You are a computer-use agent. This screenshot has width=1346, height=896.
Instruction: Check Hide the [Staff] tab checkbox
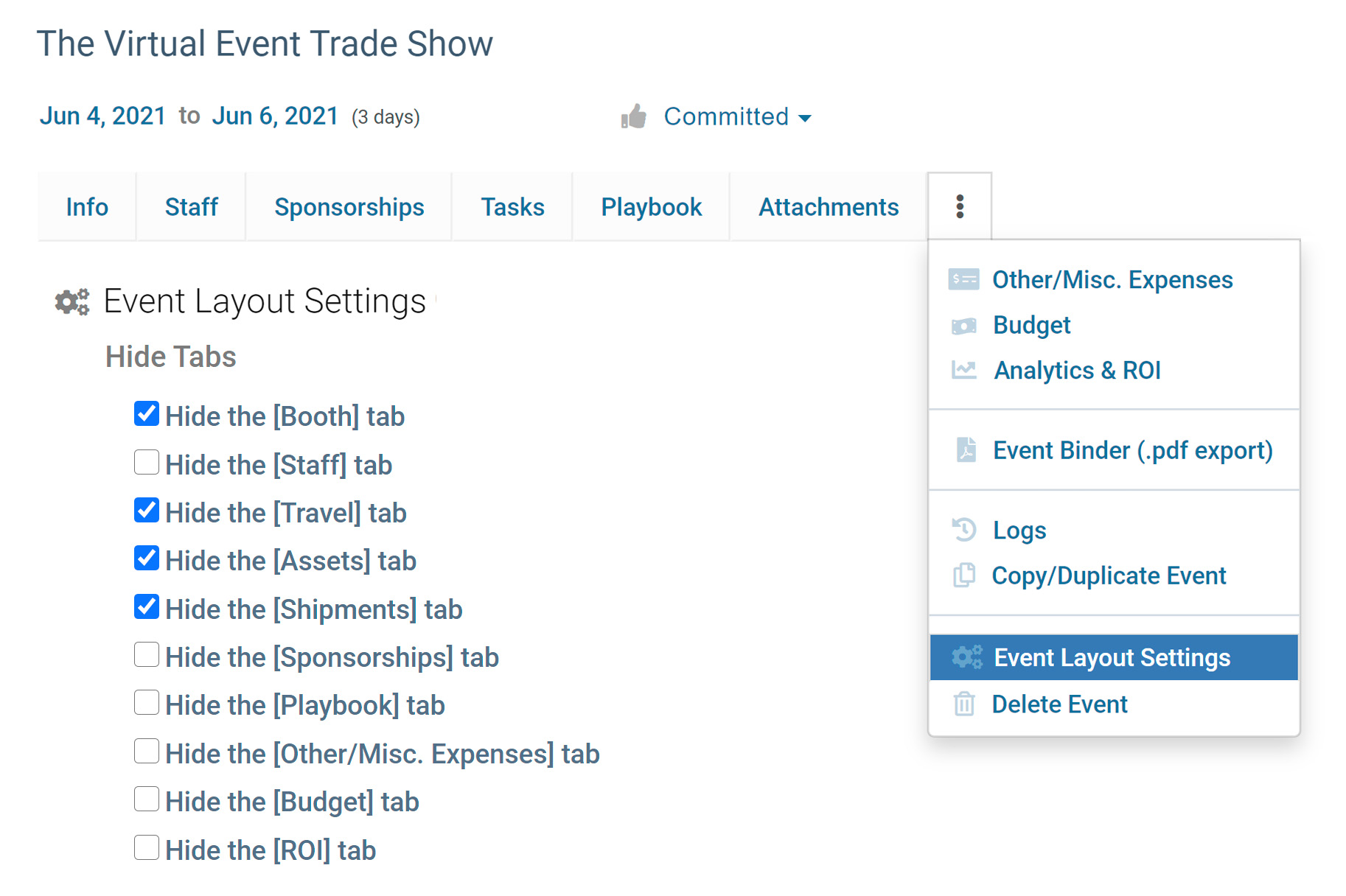(147, 463)
